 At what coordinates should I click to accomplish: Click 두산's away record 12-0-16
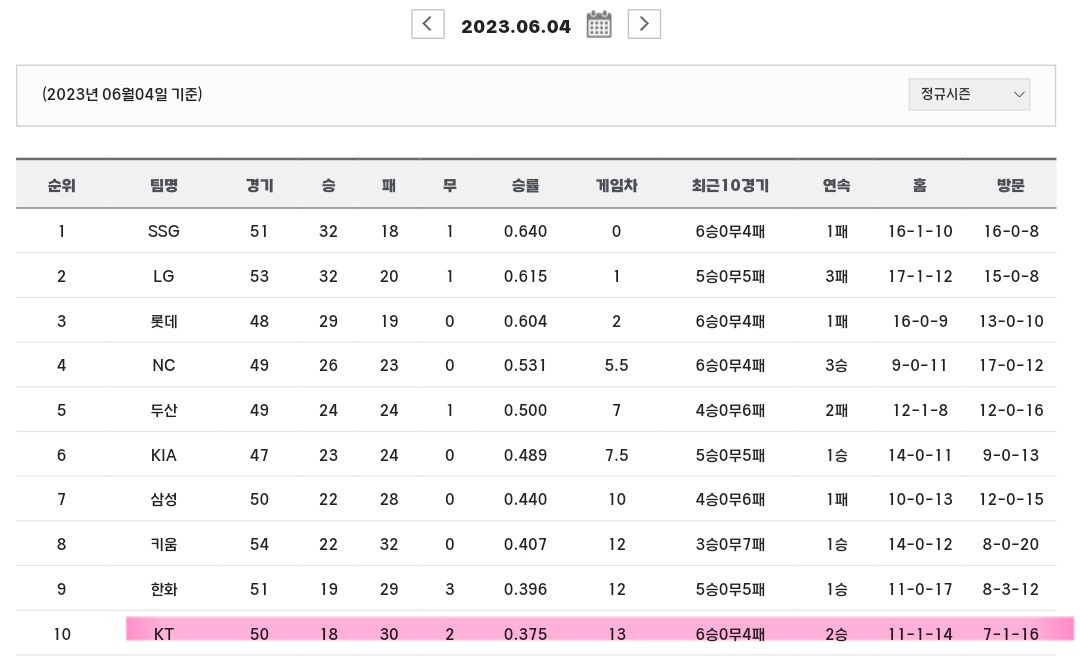(1011, 410)
